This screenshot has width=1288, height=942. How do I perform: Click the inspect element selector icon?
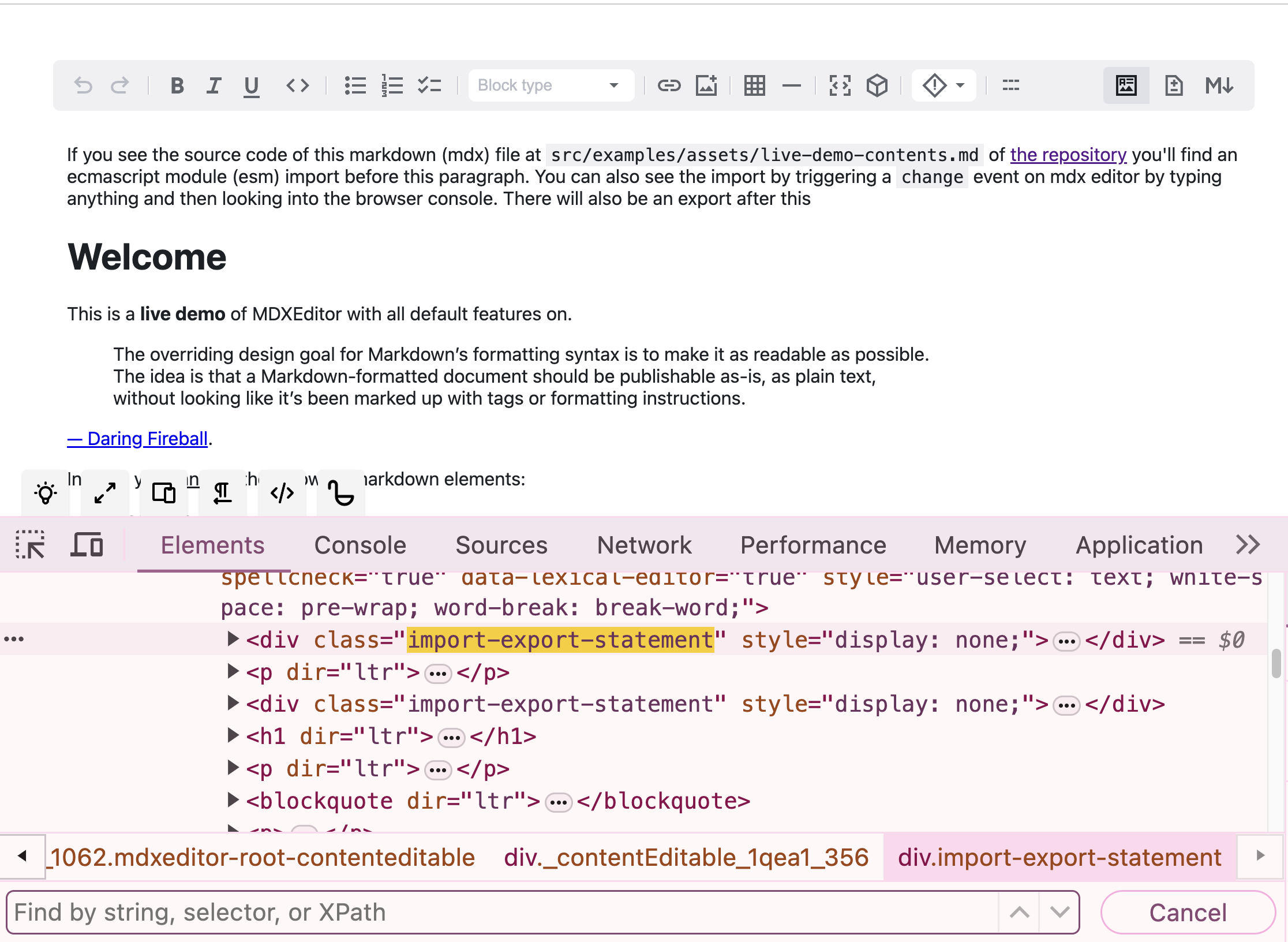click(30, 544)
